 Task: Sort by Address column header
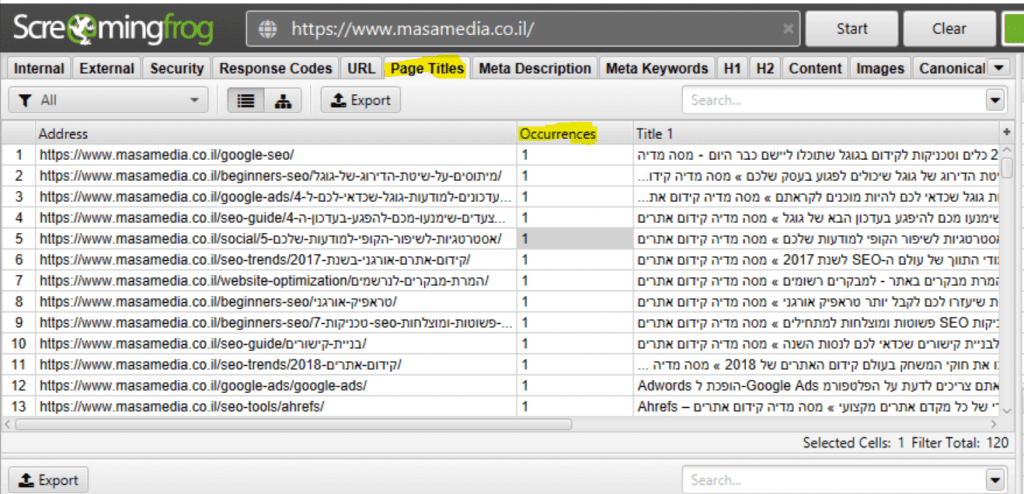coord(276,133)
